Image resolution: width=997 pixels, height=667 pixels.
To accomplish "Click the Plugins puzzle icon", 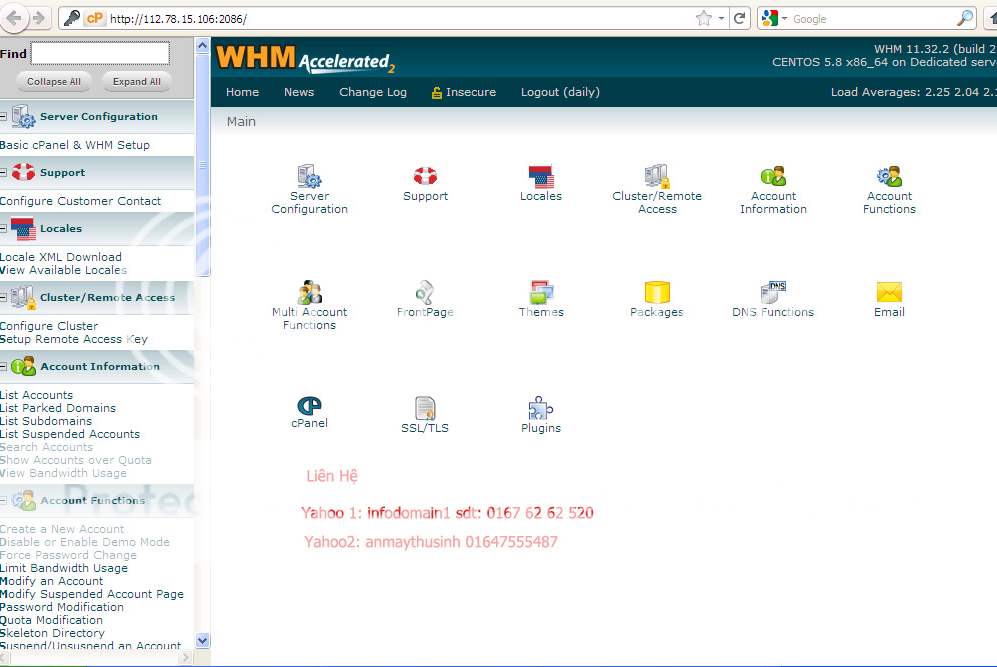I will 541,409.
